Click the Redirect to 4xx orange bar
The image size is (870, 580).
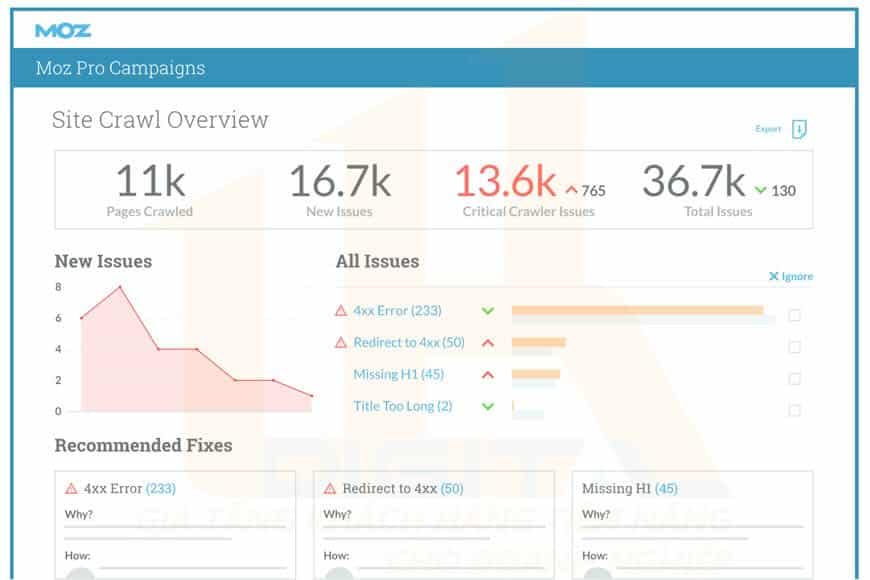tap(538, 342)
